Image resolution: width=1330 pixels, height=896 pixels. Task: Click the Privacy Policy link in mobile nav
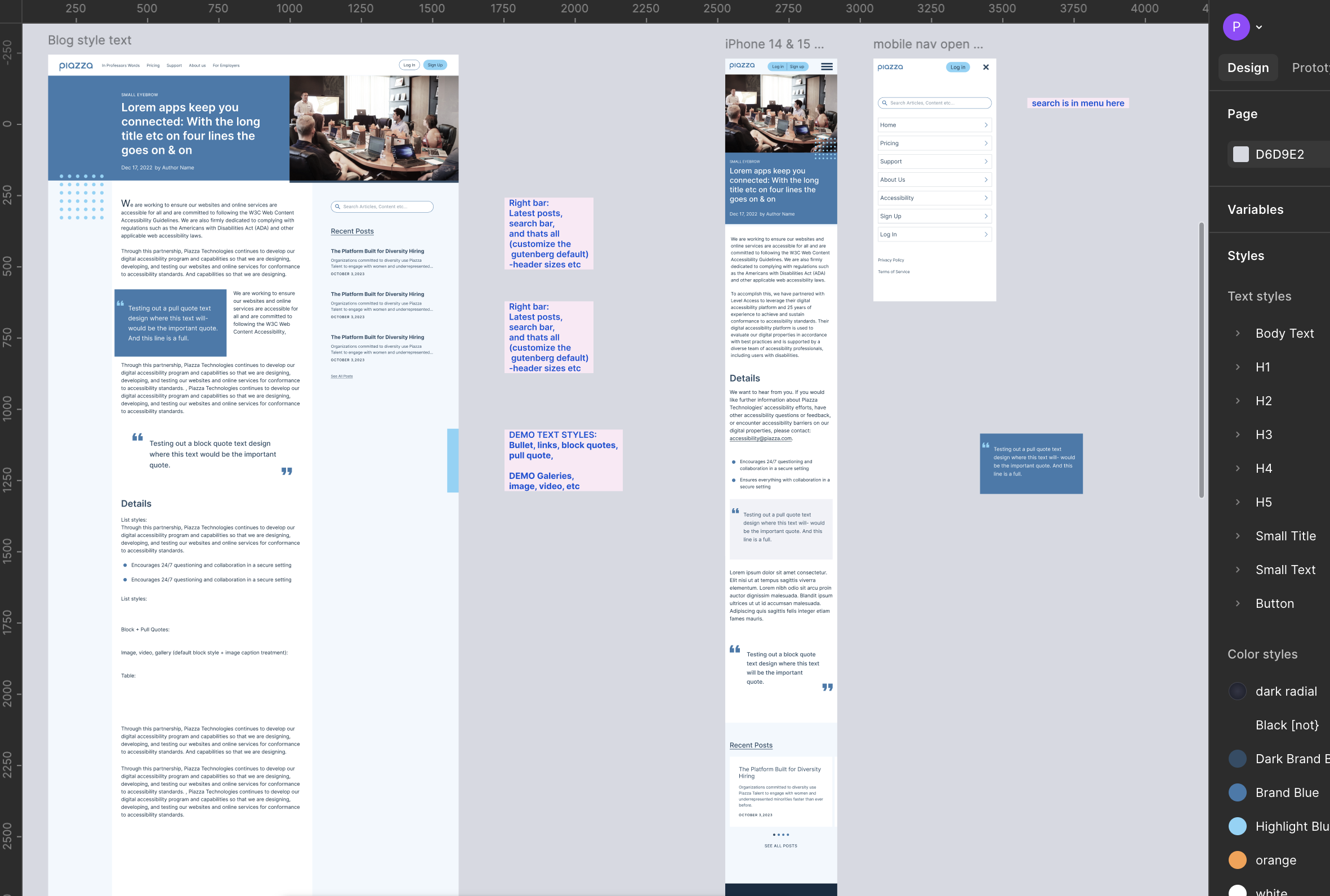pos(891,260)
